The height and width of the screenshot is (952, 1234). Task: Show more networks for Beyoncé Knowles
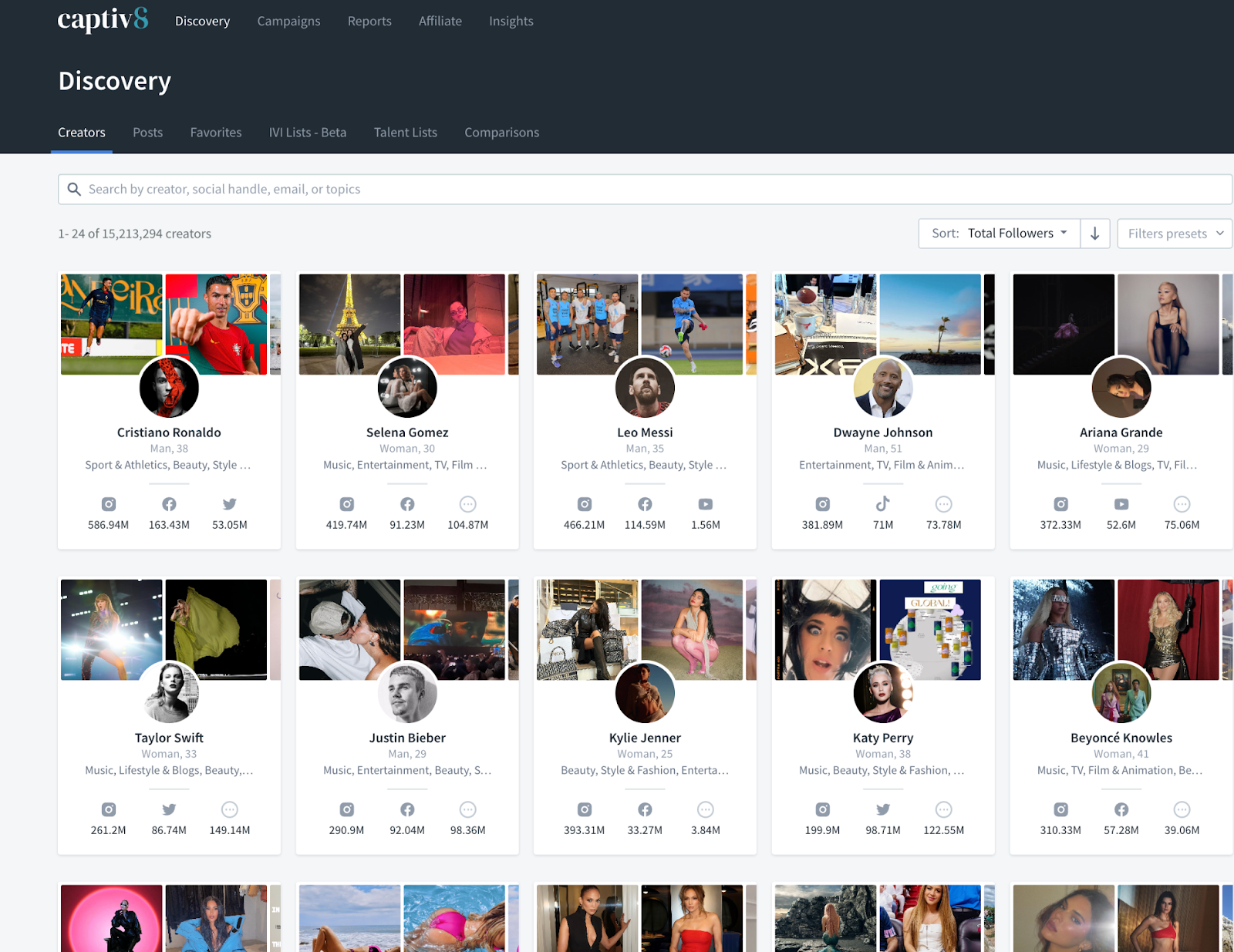tap(1182, 809)
